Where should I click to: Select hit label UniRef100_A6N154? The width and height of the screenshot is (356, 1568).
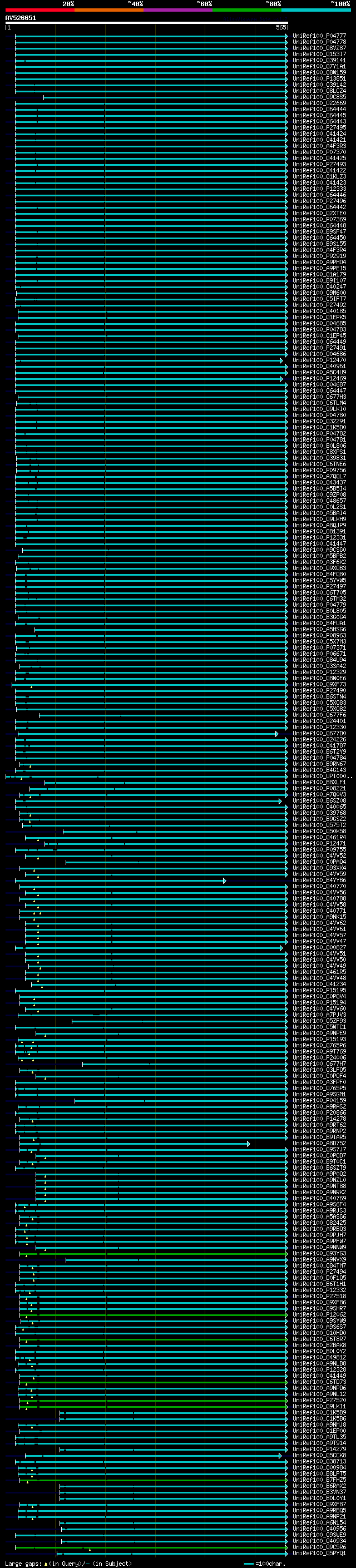pos(319,1522)
